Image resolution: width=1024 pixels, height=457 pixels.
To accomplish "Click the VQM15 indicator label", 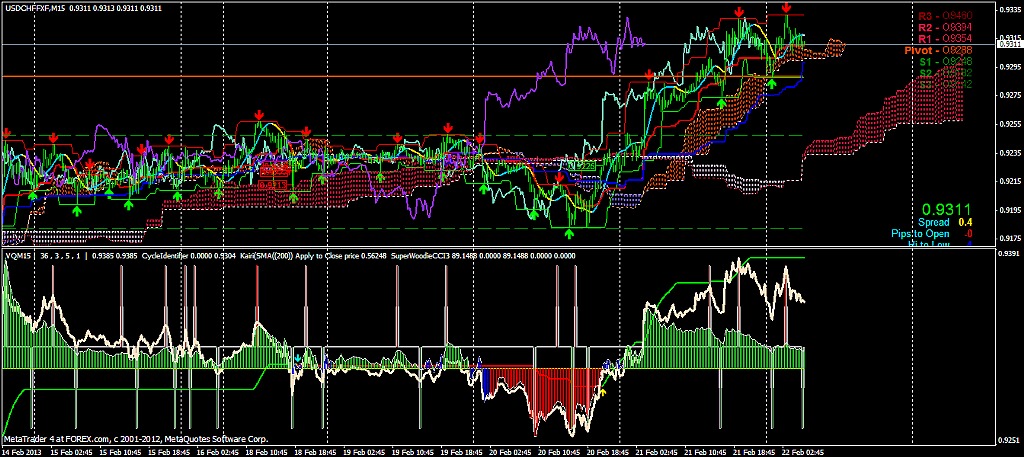I will (16, 255).
